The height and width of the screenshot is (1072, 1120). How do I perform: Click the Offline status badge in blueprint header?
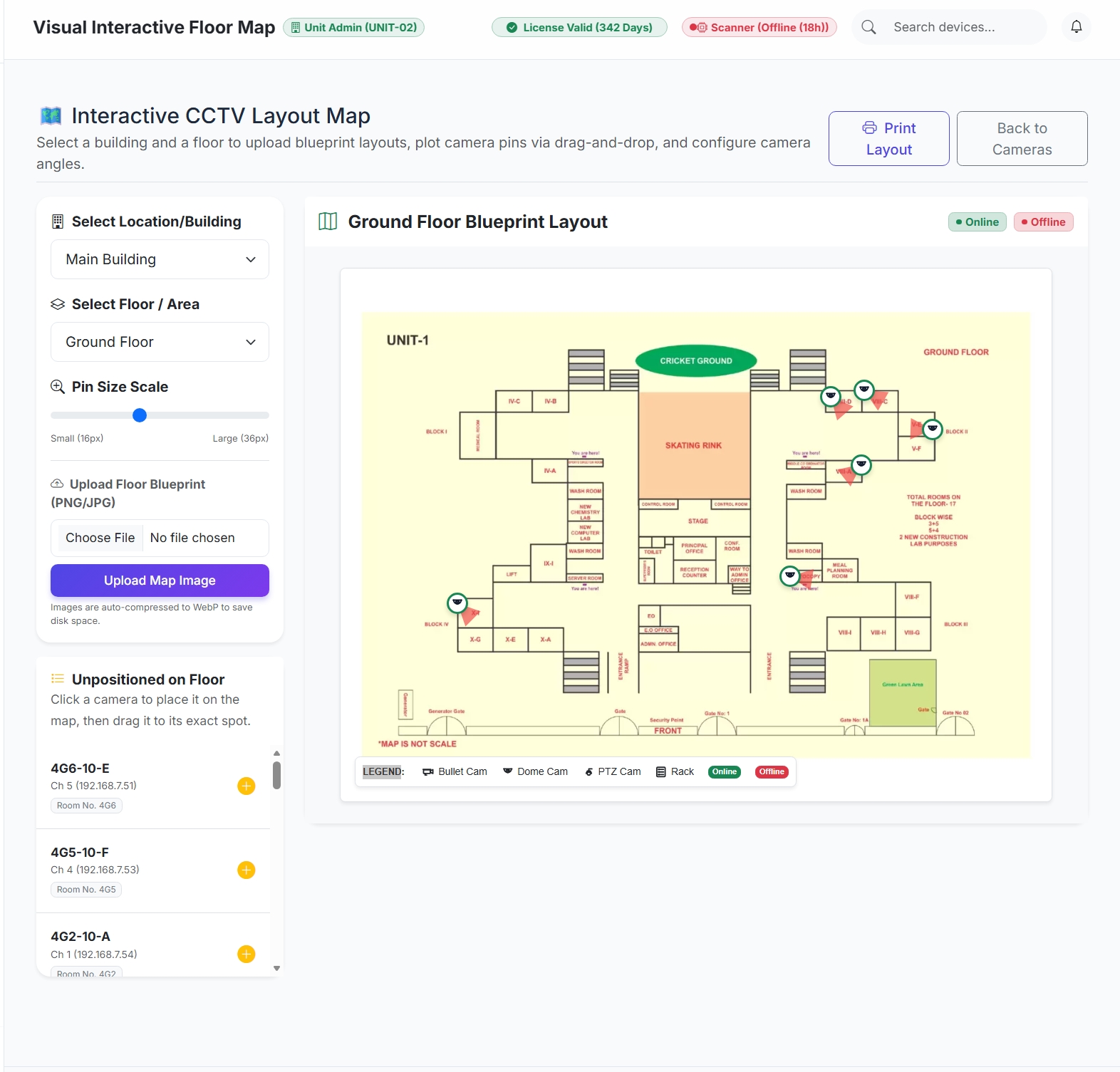tap(1043, 222)
